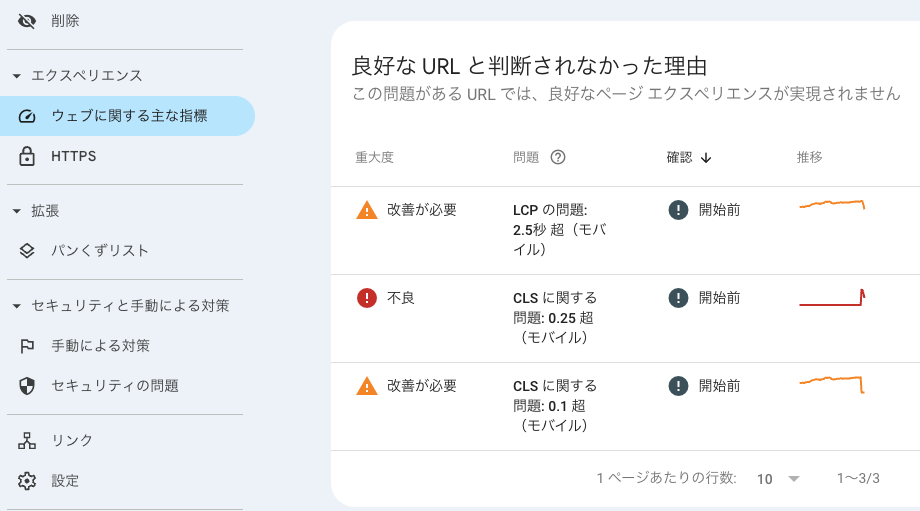
Task: Open the LCP の問題 2.5秒超 row
Action: click(625, 231)
